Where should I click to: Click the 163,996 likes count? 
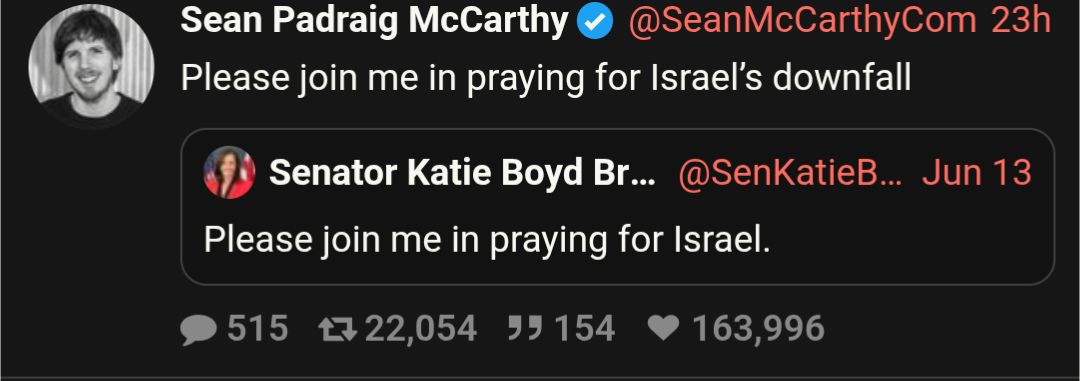click(758, 329)
